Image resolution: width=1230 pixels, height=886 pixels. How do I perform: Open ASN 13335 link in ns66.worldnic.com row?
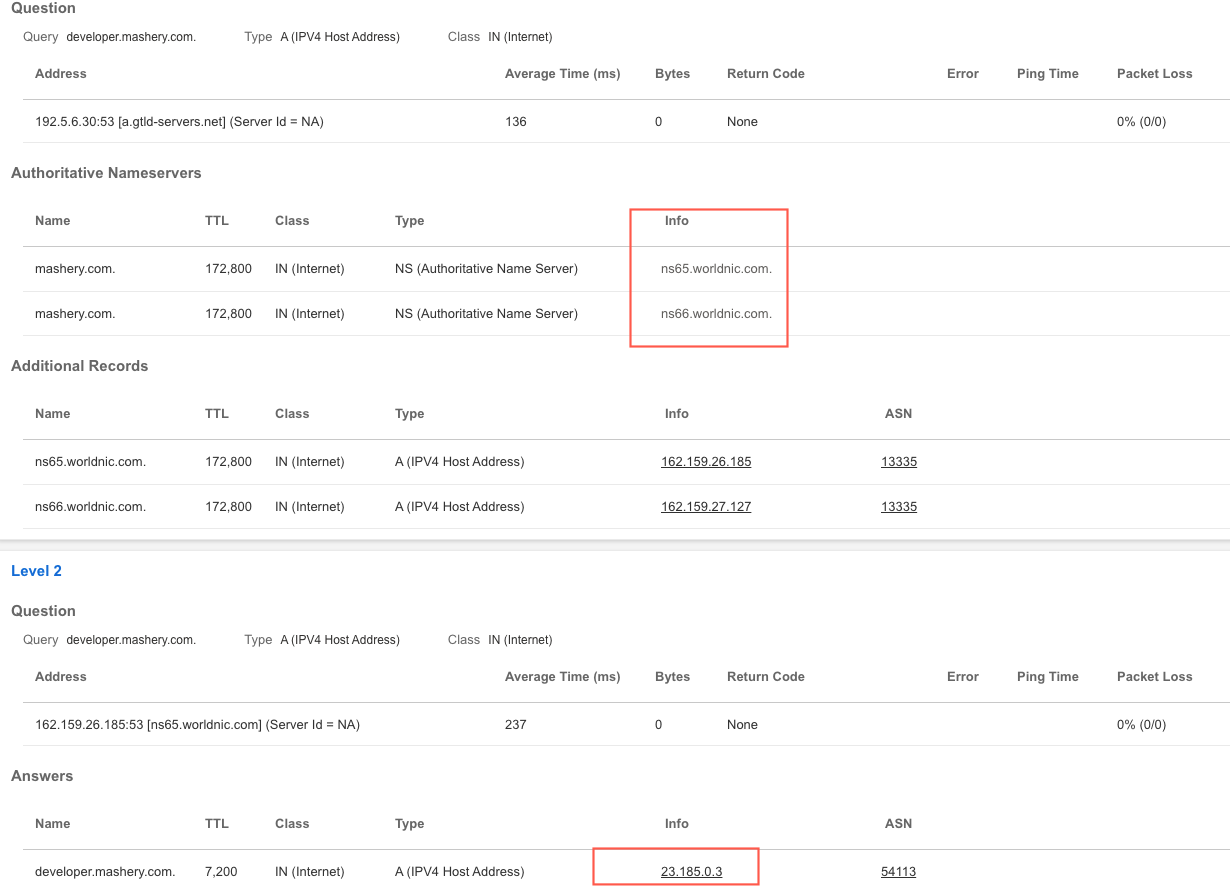pos(899,507)
